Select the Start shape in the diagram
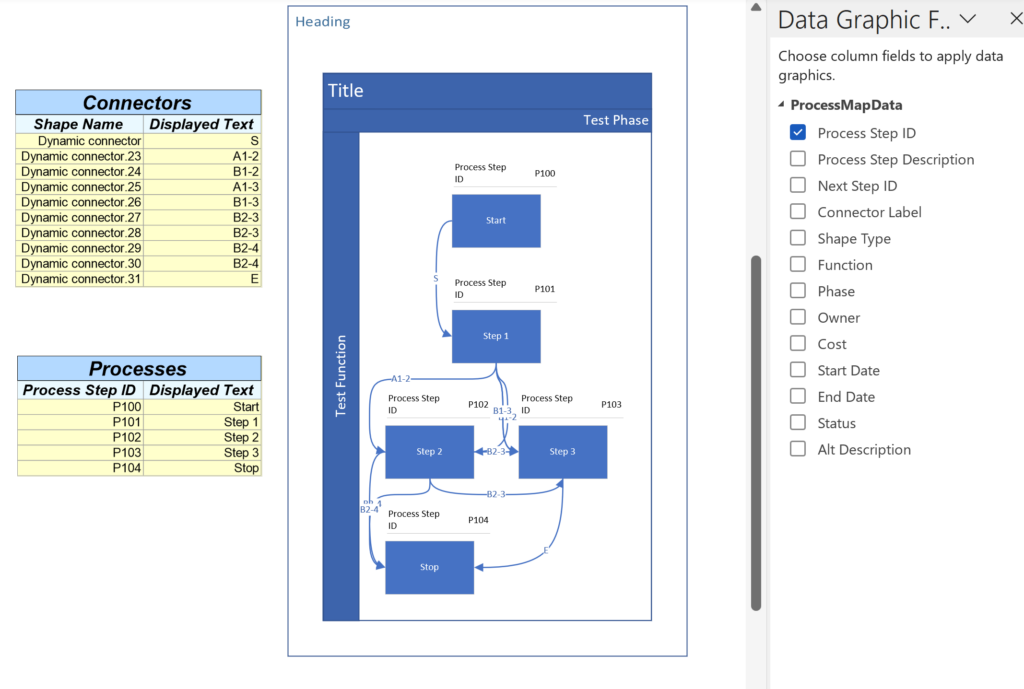 496,221
